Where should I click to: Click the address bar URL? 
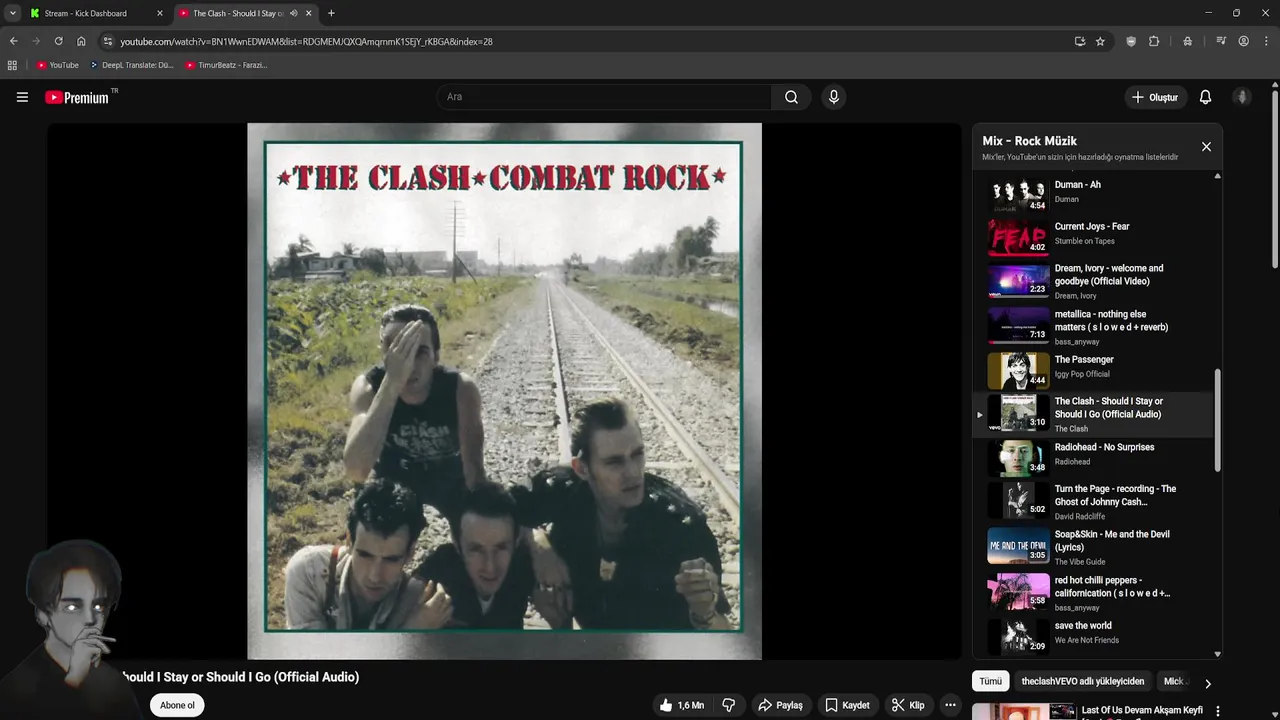(306, 41)
